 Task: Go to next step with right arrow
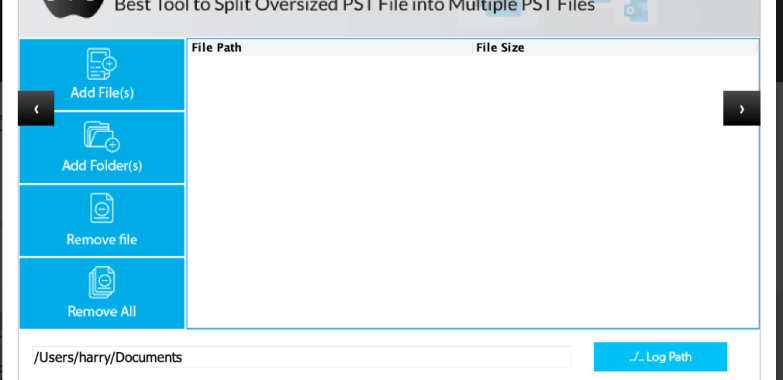pos(742,108)
